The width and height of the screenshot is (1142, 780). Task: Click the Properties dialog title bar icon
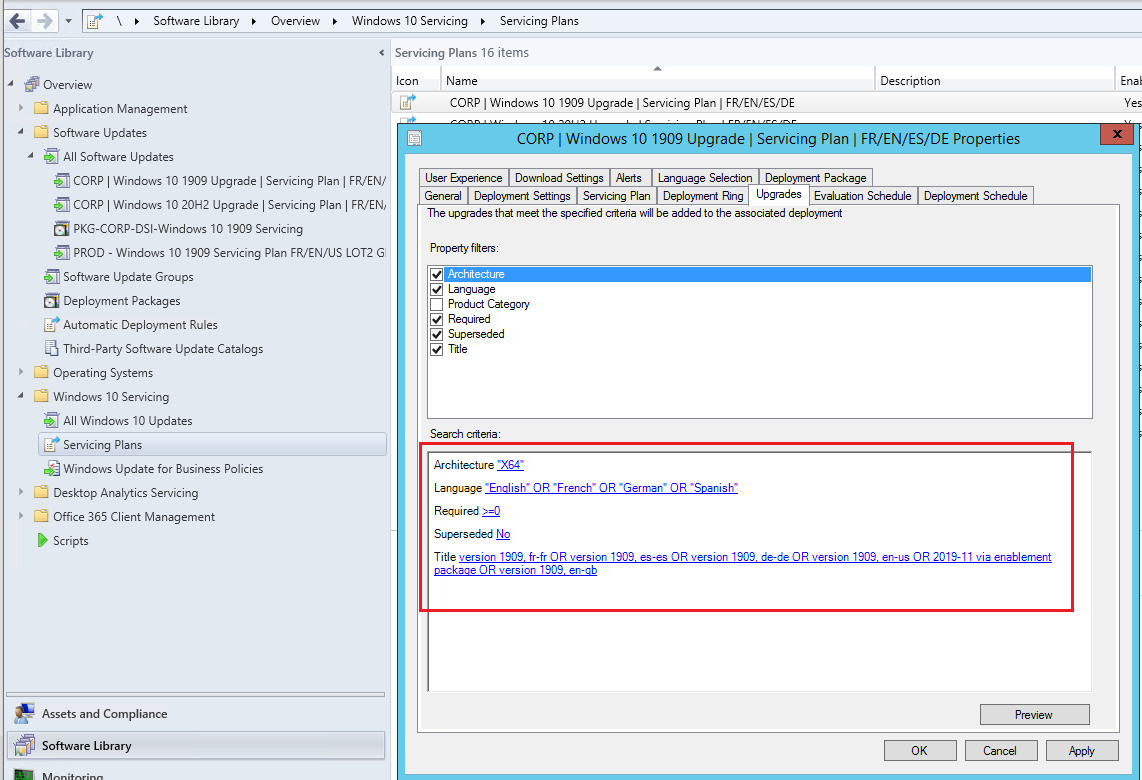414,138
